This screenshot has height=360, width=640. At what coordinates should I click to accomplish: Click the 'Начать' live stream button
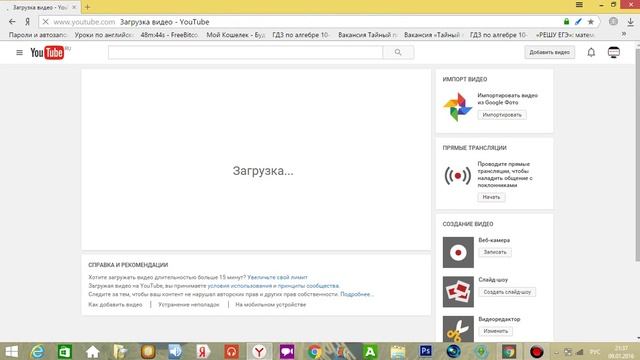pyautogui.click(x=491, y=197)
